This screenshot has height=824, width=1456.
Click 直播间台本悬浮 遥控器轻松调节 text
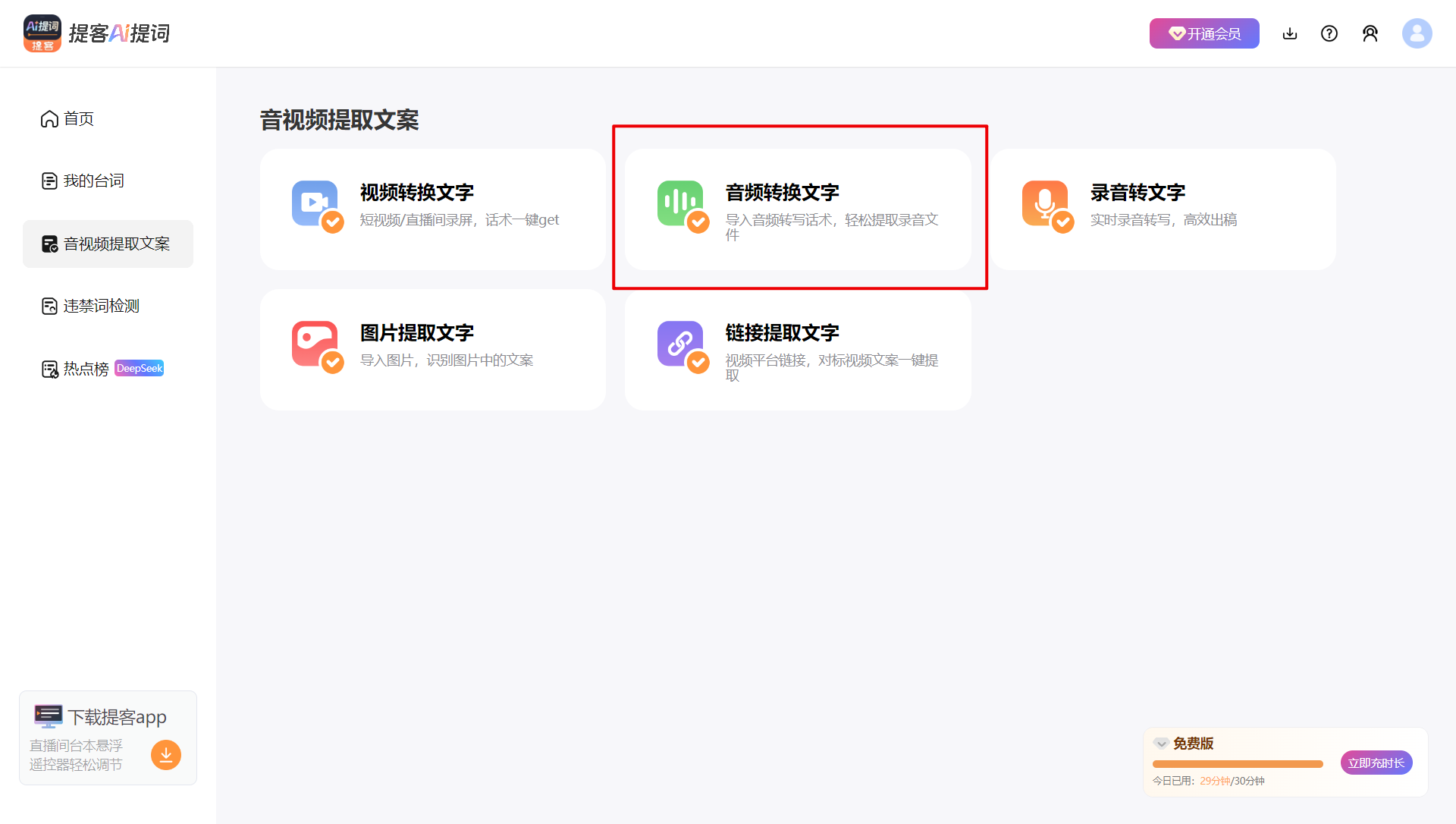point(76,755)
